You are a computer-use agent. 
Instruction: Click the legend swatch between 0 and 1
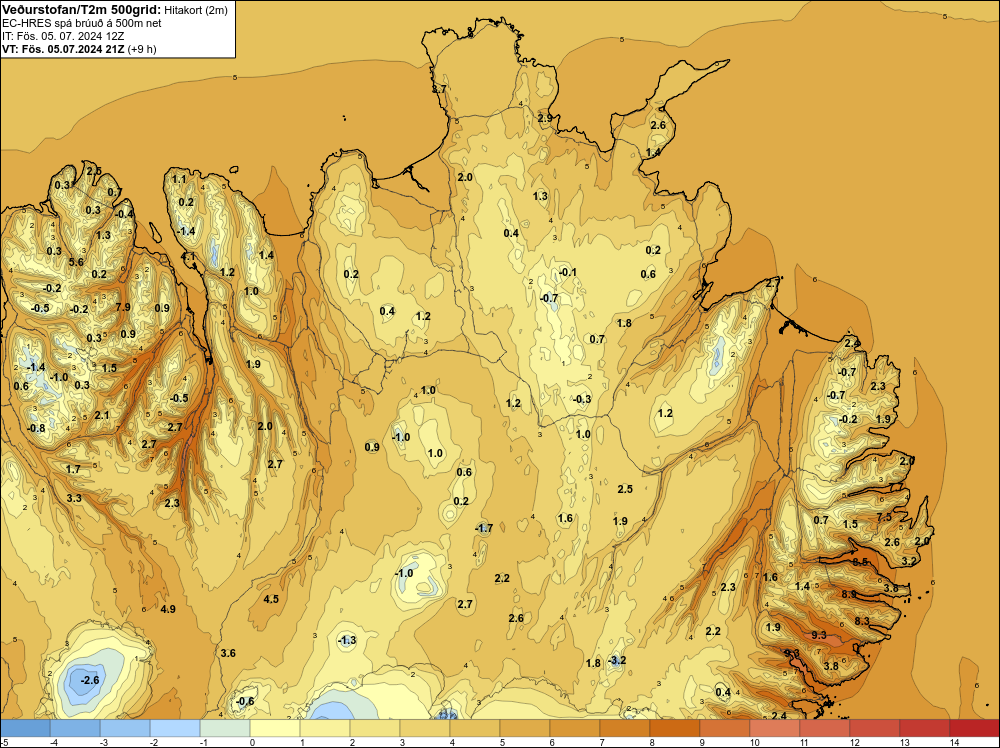276,728
